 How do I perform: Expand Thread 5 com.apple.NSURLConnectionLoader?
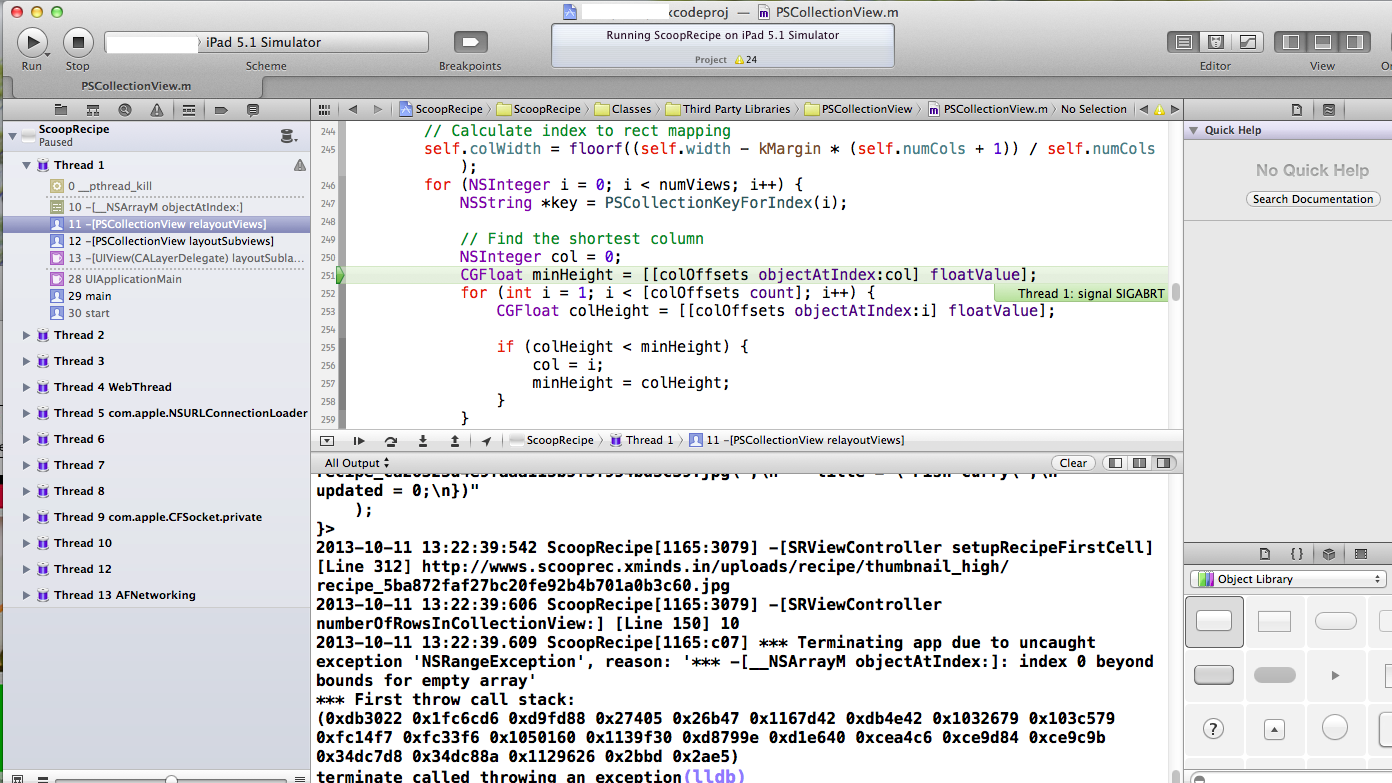[27, 413]
